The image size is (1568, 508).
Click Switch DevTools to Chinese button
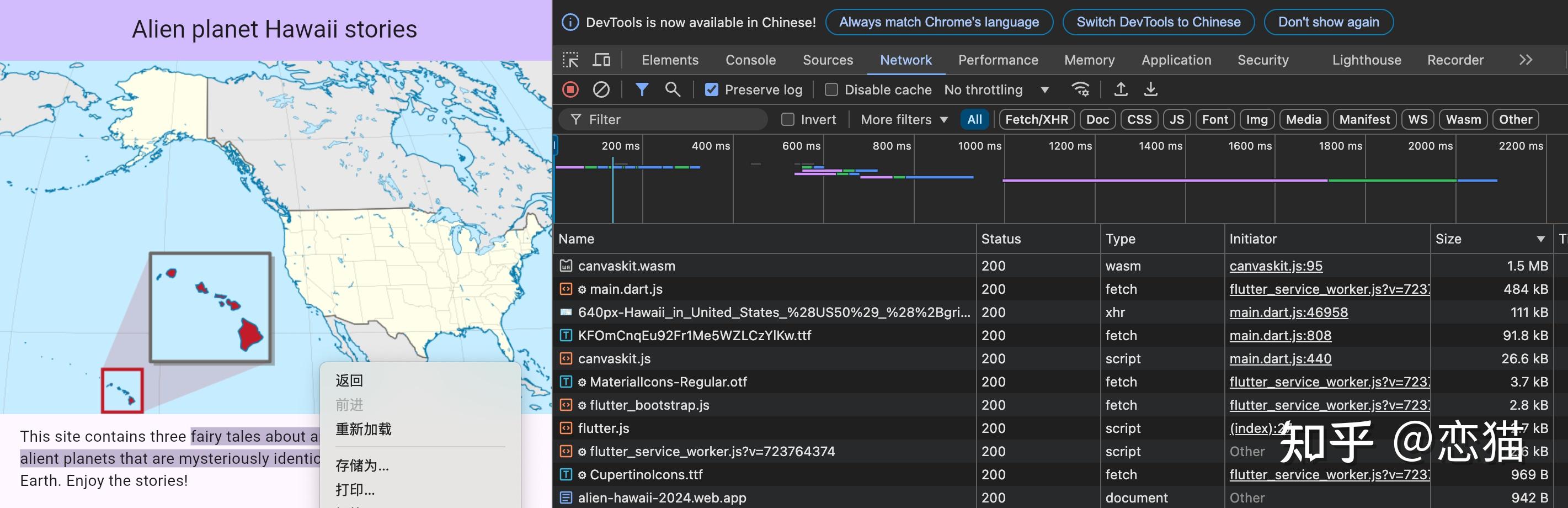point(1158,22)
